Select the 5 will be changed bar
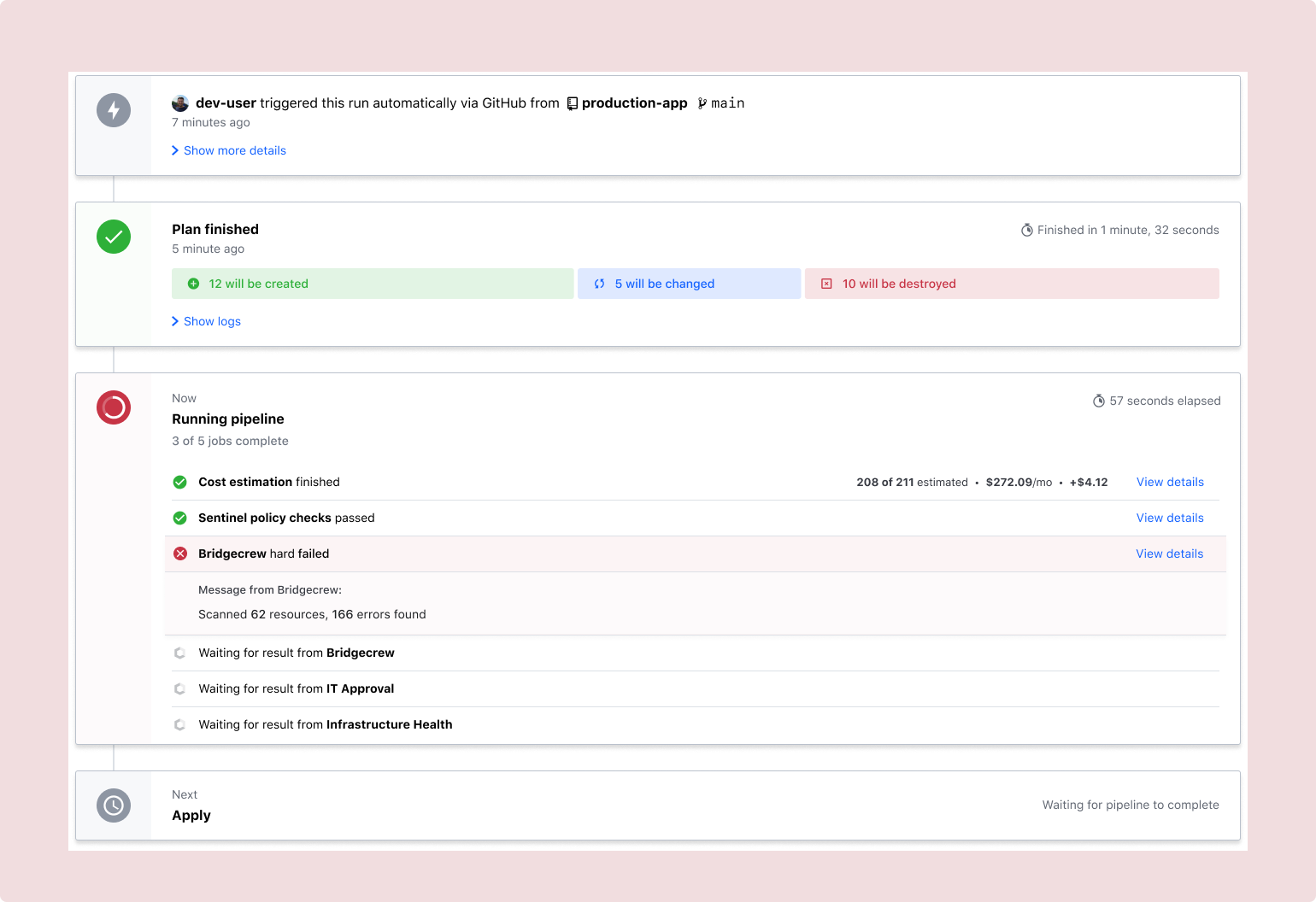1316x902 pixels. (x=690, y=284)
